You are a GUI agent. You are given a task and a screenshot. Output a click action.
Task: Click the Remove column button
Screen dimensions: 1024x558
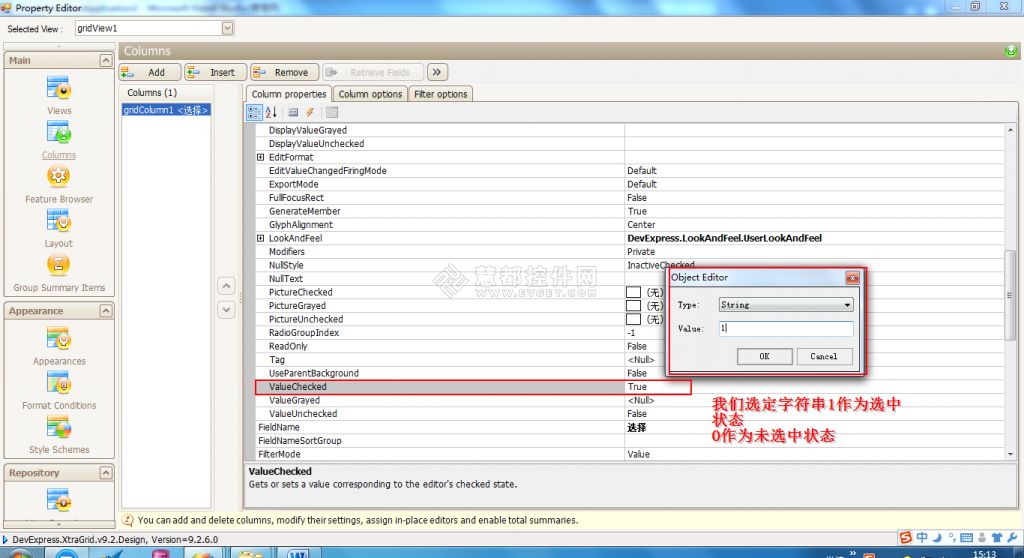(285, 72)
